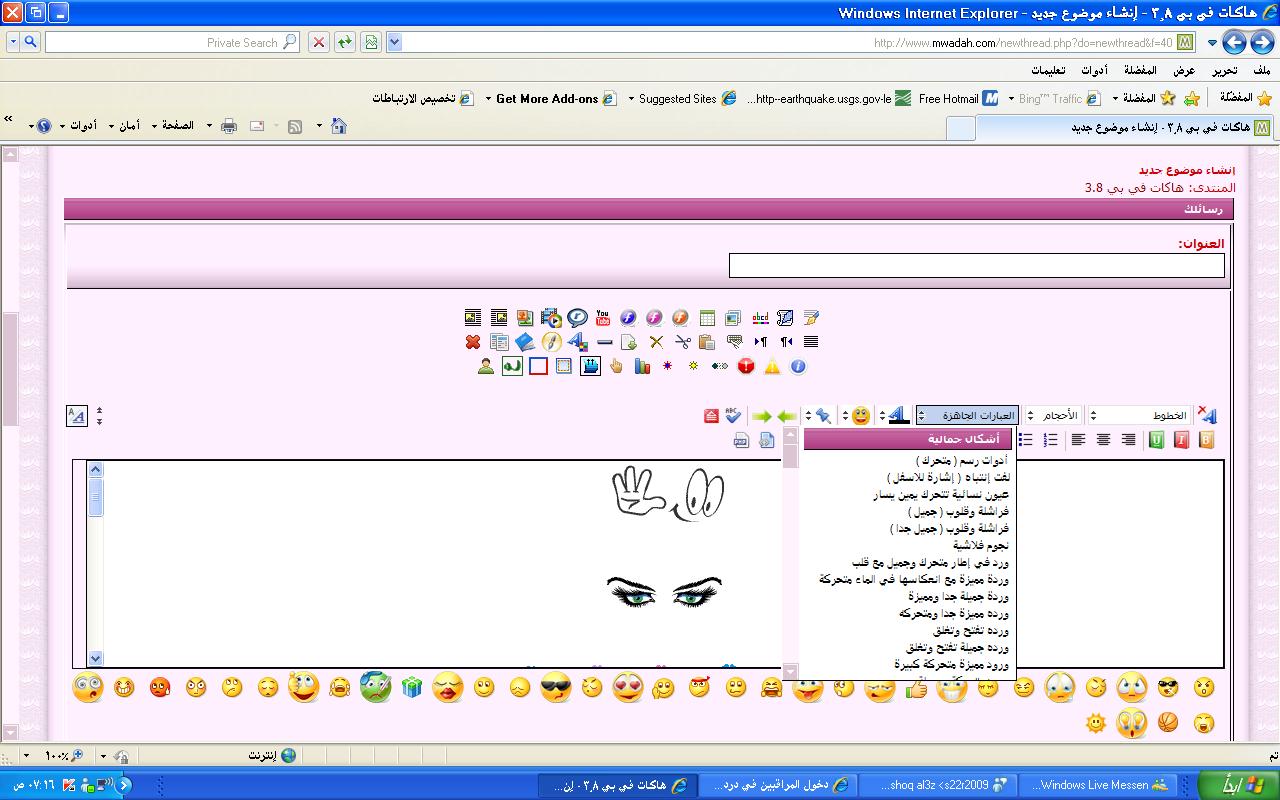
Task: Open the text color picker with underlined A
Action: pos(899,415)
